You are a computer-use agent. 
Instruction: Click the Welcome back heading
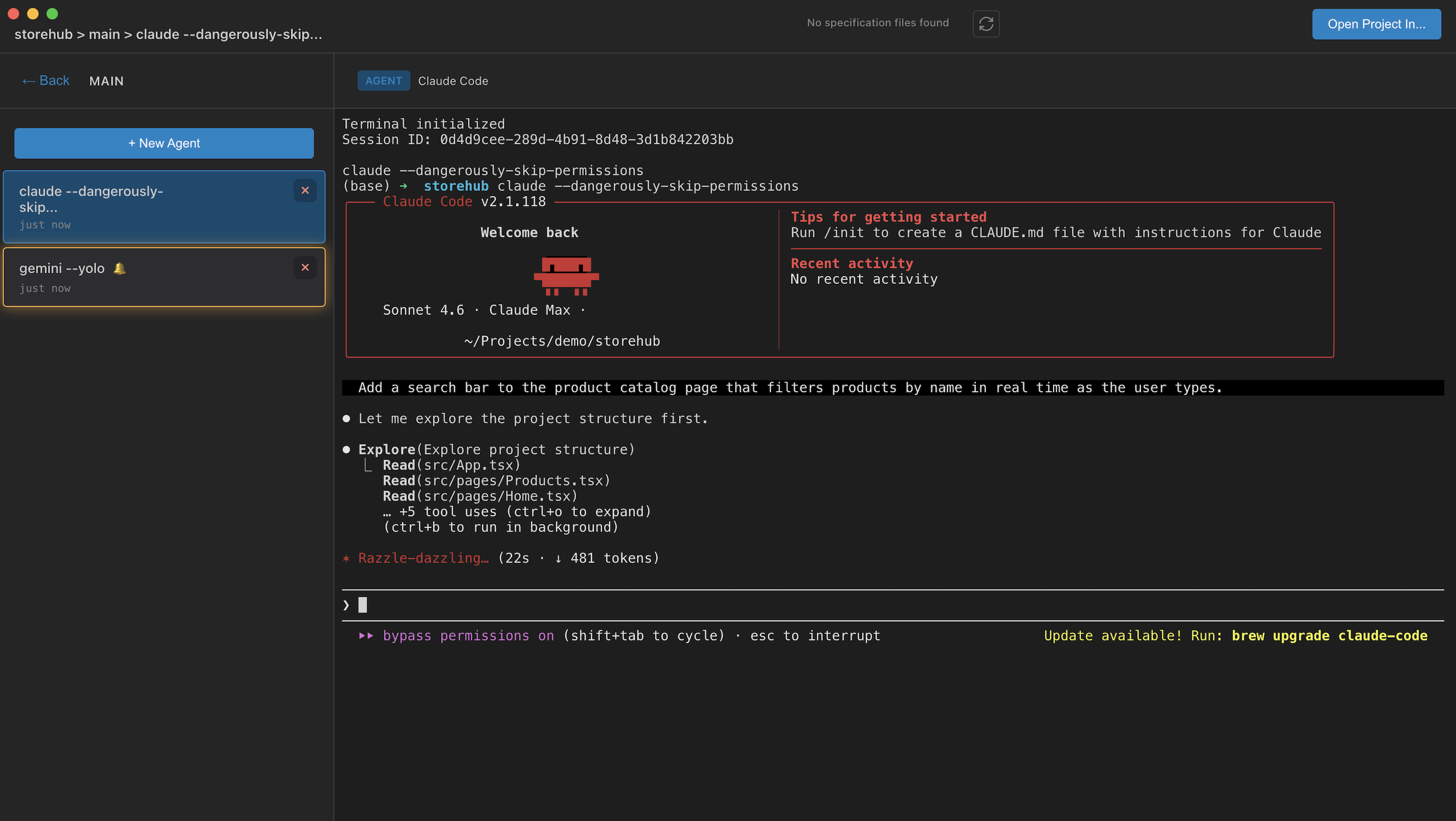529,233
